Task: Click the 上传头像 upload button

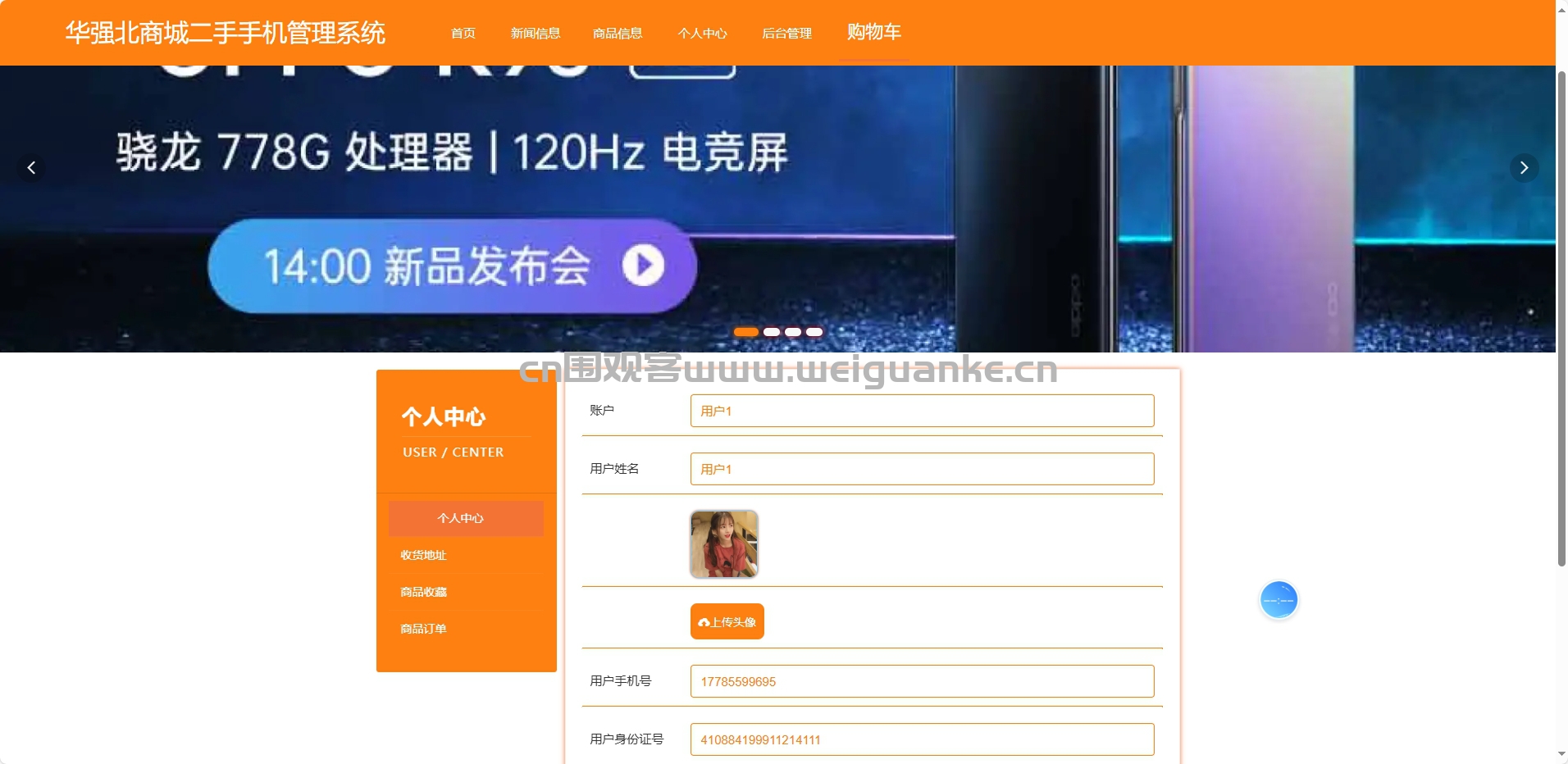Action: (727, 621)
